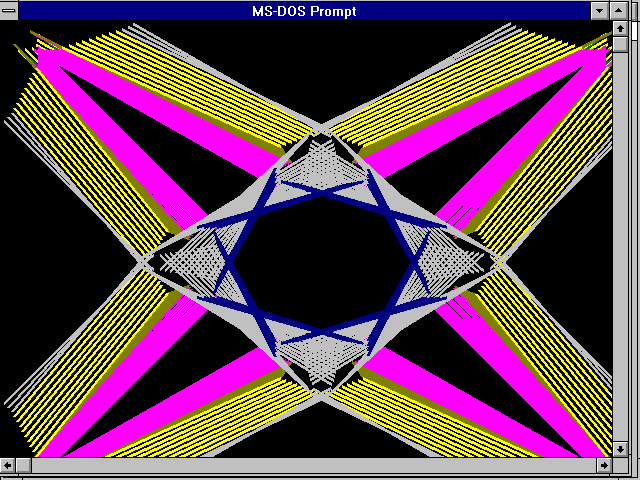Select the horizontal scrollbar thumb box
This screenshot has height=480, width=640.
[23, 465]
